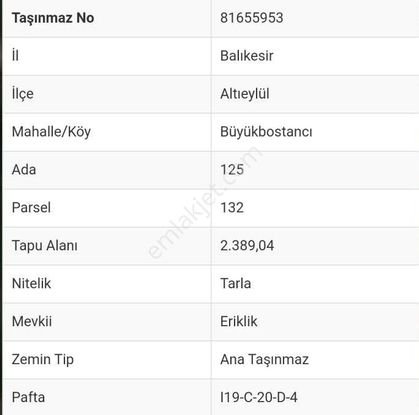
Task: Click the Eriklik mevkii value
Action: pos(239,322)
